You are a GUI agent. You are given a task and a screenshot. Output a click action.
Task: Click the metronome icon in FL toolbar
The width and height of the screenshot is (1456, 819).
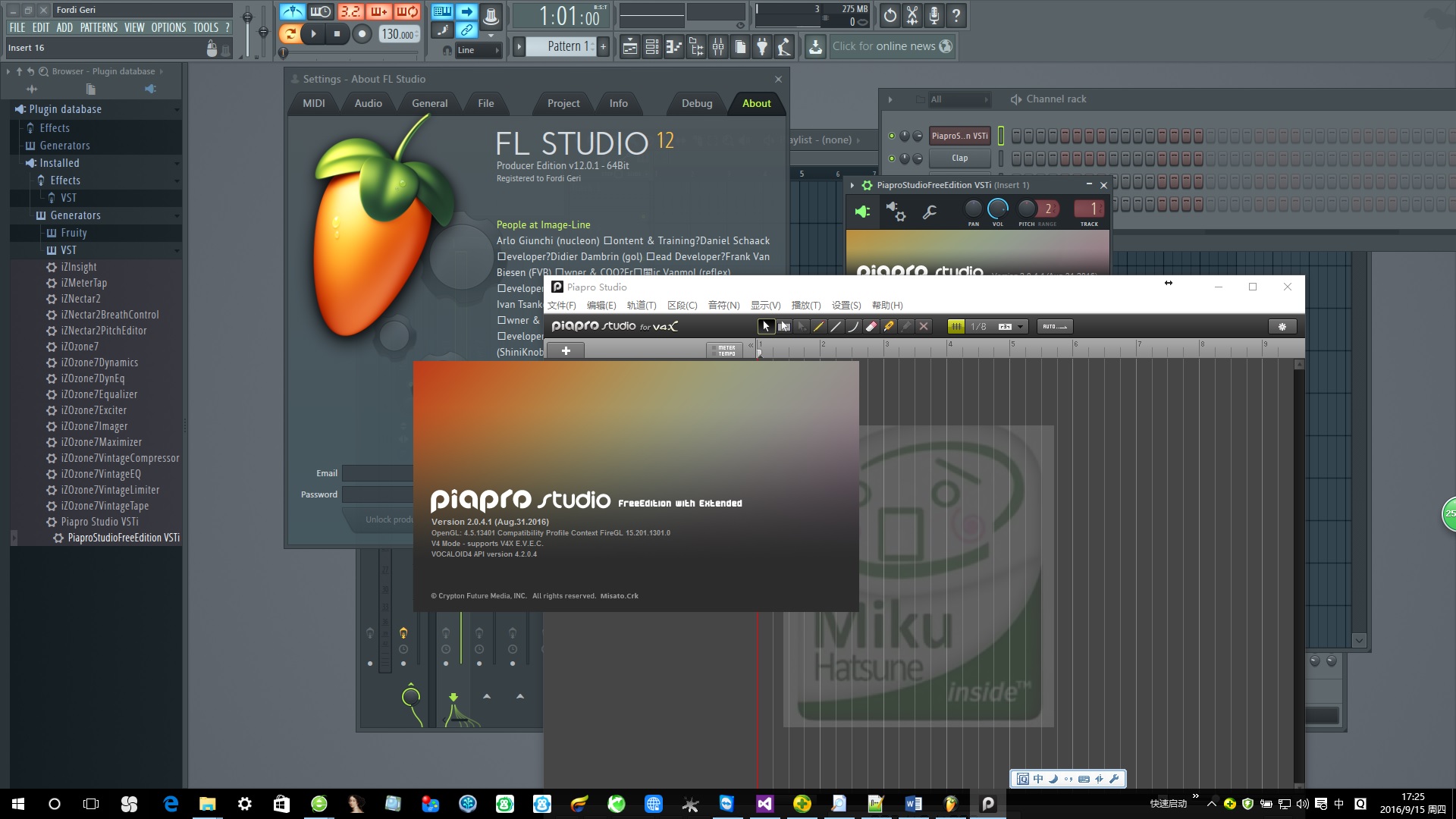pos(292,11)
